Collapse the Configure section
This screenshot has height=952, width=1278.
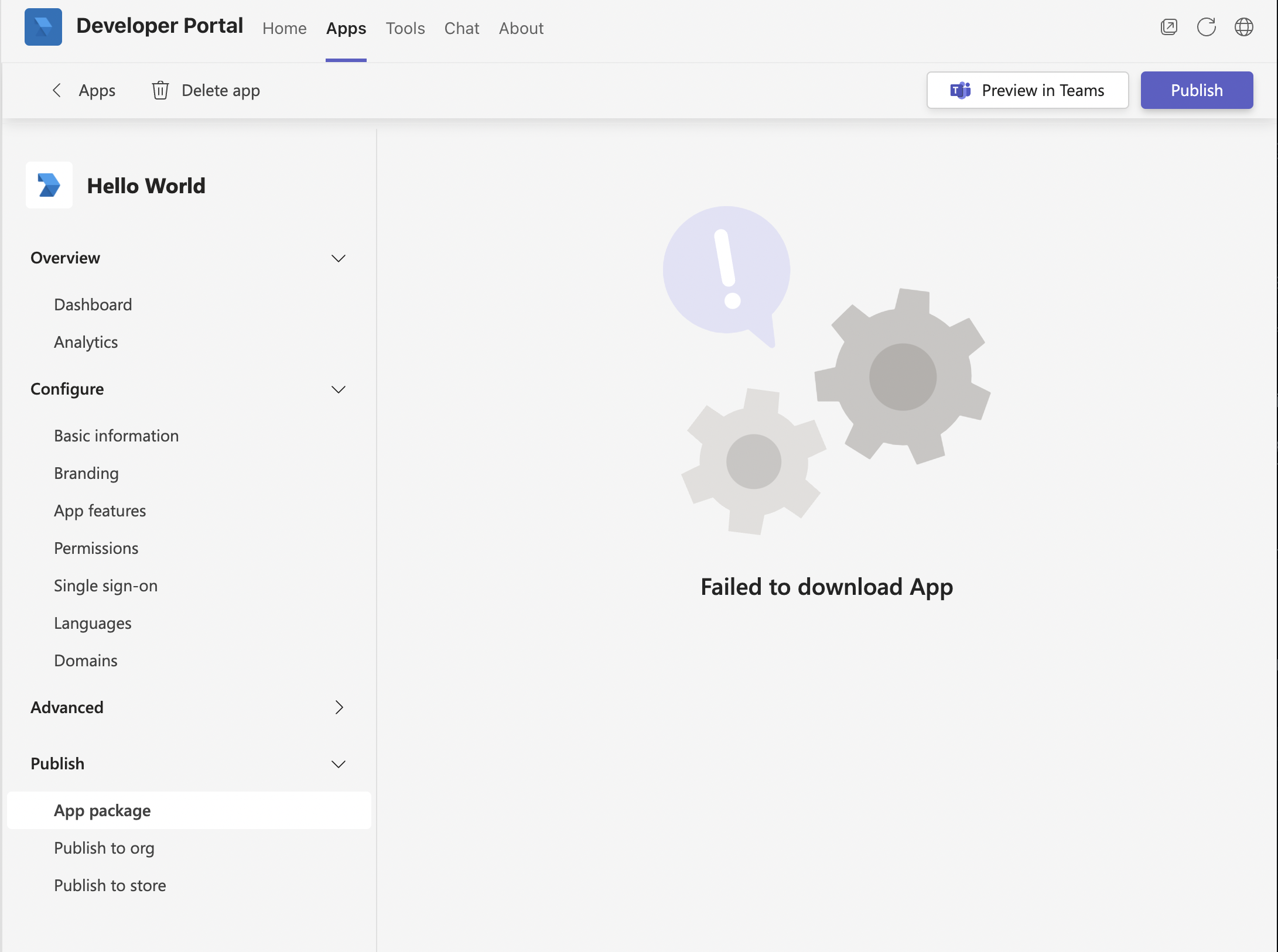pyautogui.click(x=339, y=389)
